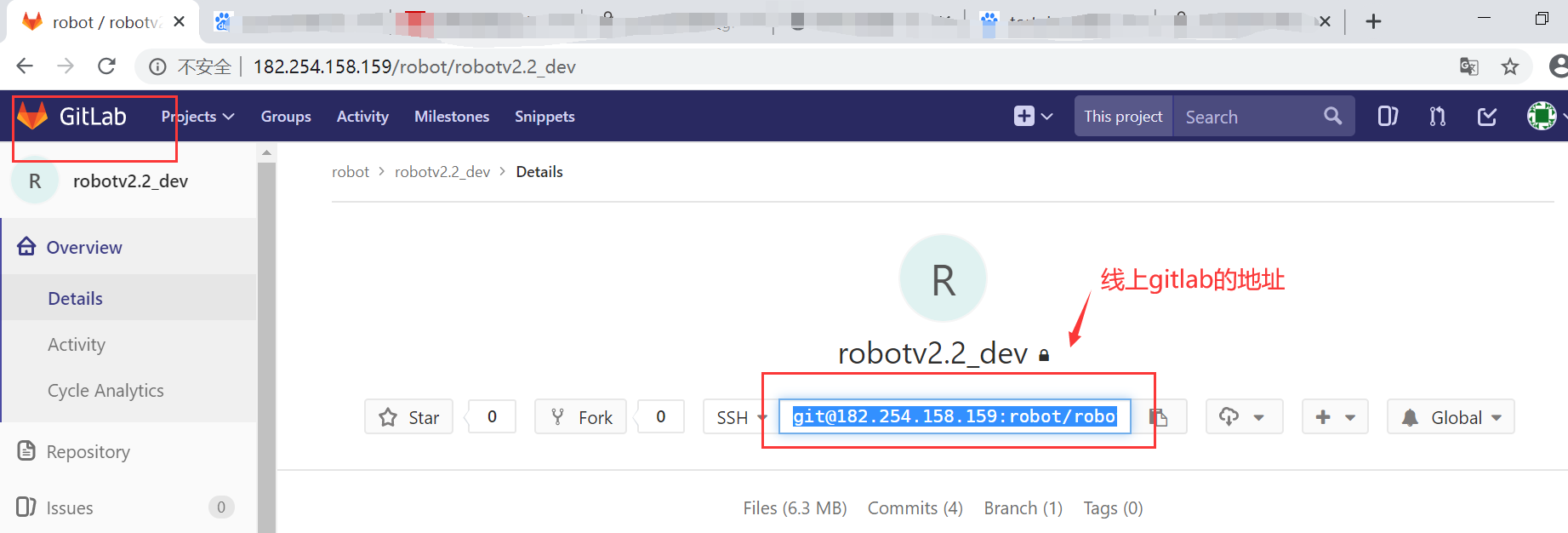This screenshot has height=533, width=1568.
Task: Switch to the robot / robotv2 browser tab
Action: [x=103, y=22]
